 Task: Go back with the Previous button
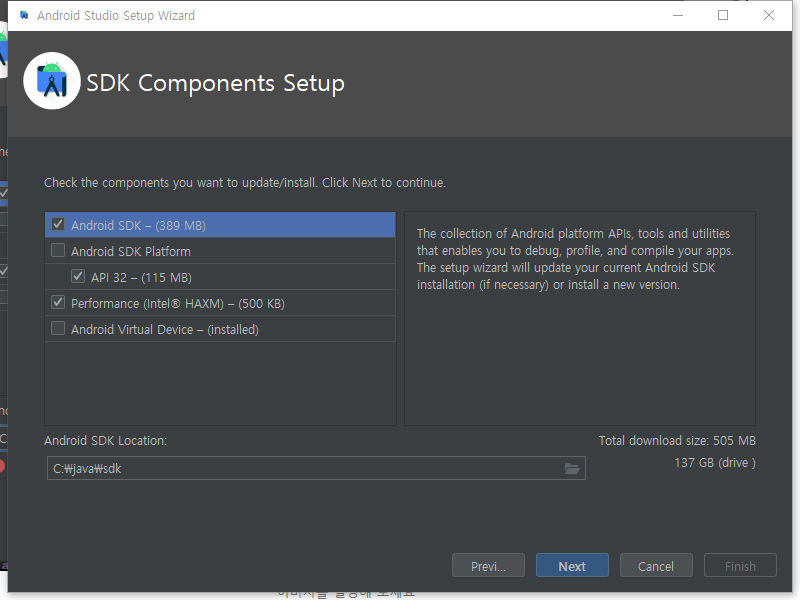(488, 566)
